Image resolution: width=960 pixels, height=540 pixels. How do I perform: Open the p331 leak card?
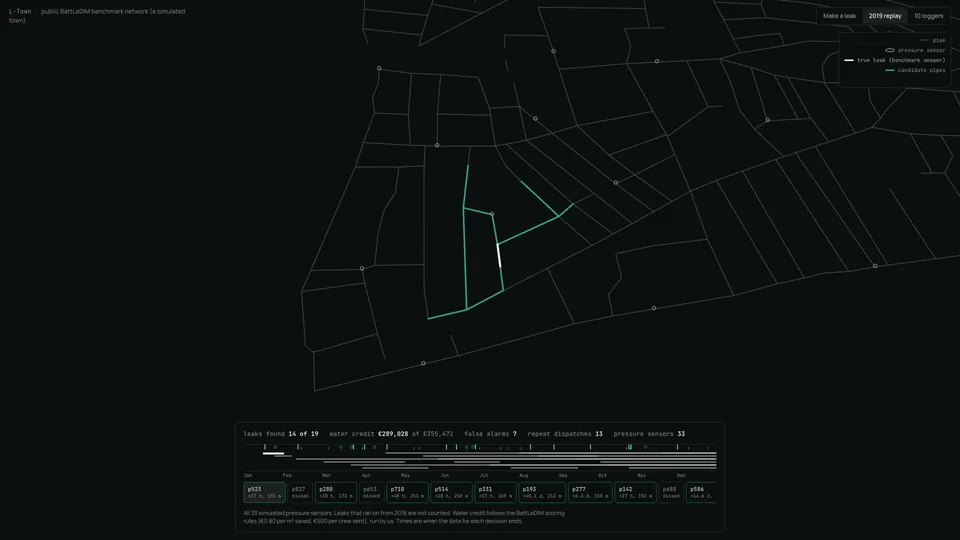495,492
